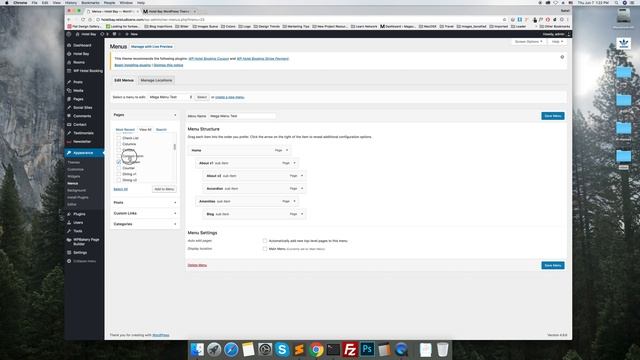Open Themes under Appearance

pyautogui.click(x=73, y=162)
